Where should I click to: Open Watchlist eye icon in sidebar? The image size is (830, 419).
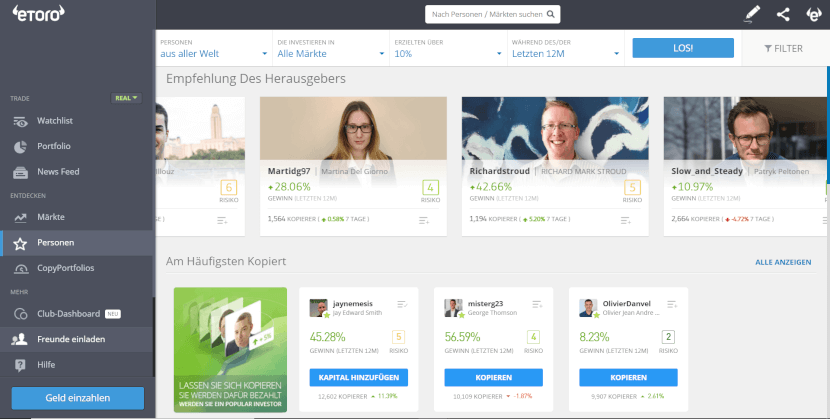click(x=20, y=122)
